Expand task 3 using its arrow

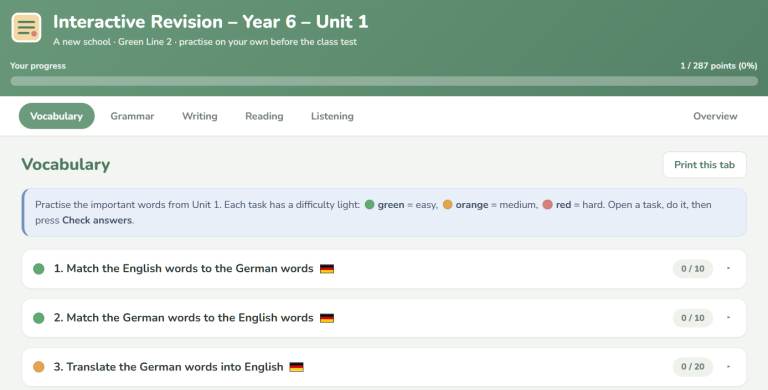click(729, 366)
